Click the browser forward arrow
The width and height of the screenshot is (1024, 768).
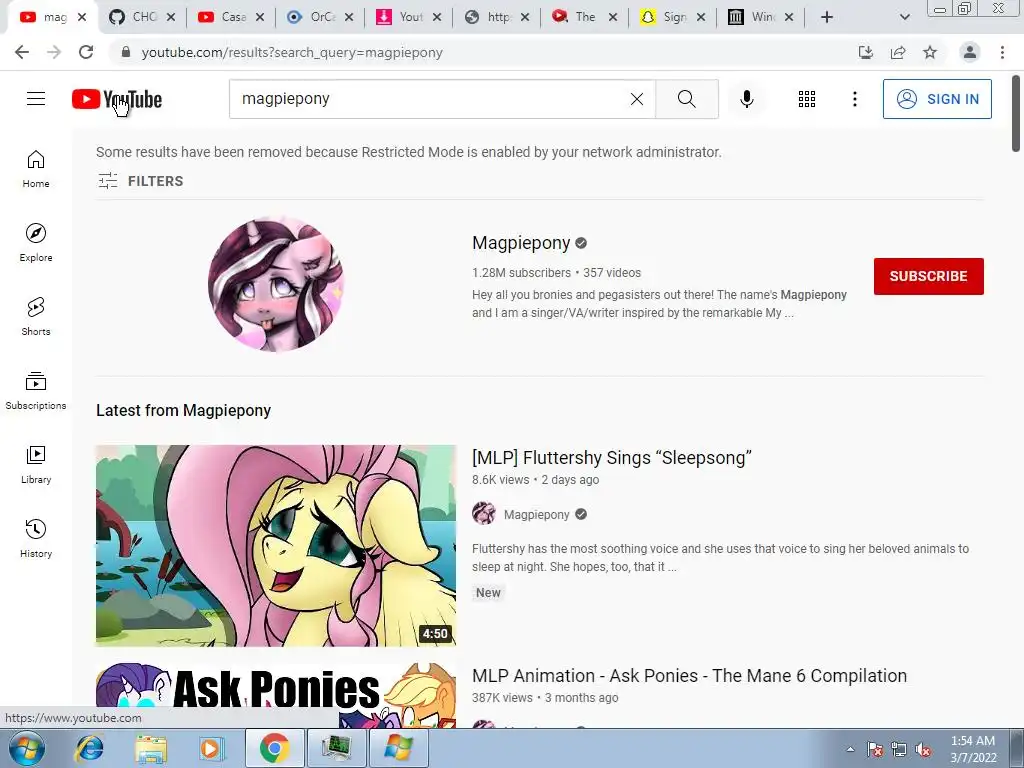pyautogui.click(x=54, y=52)
